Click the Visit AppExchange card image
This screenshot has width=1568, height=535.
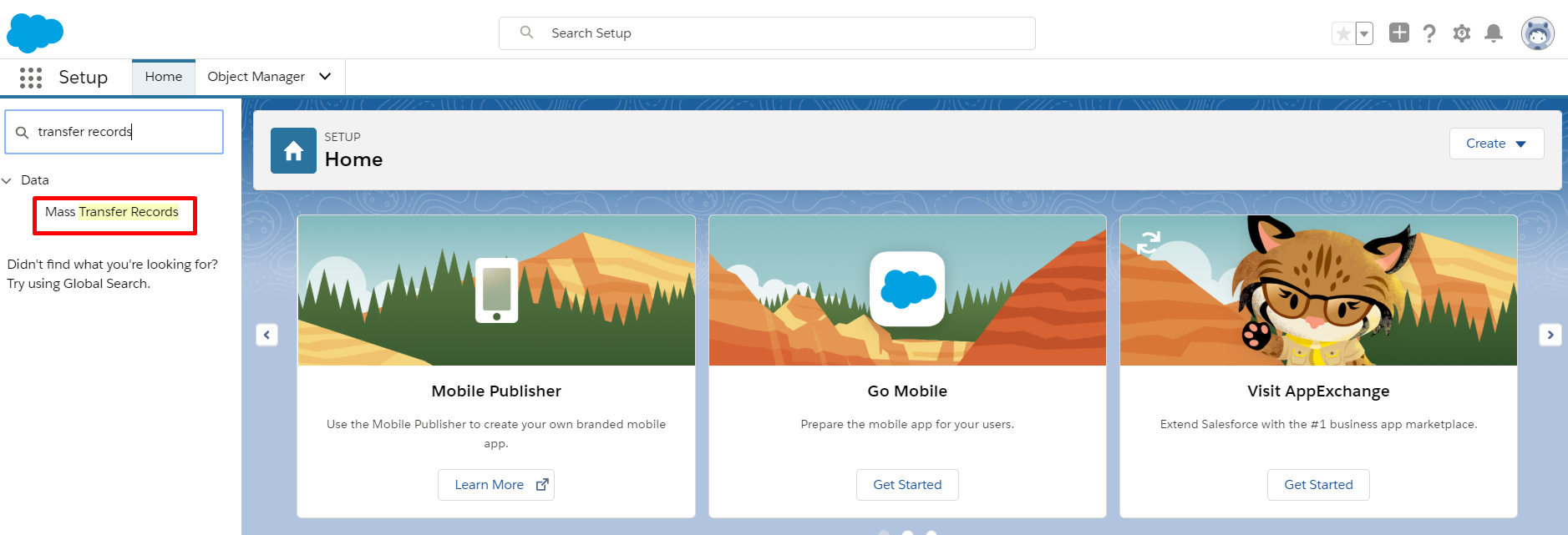tap(1318, 290)
